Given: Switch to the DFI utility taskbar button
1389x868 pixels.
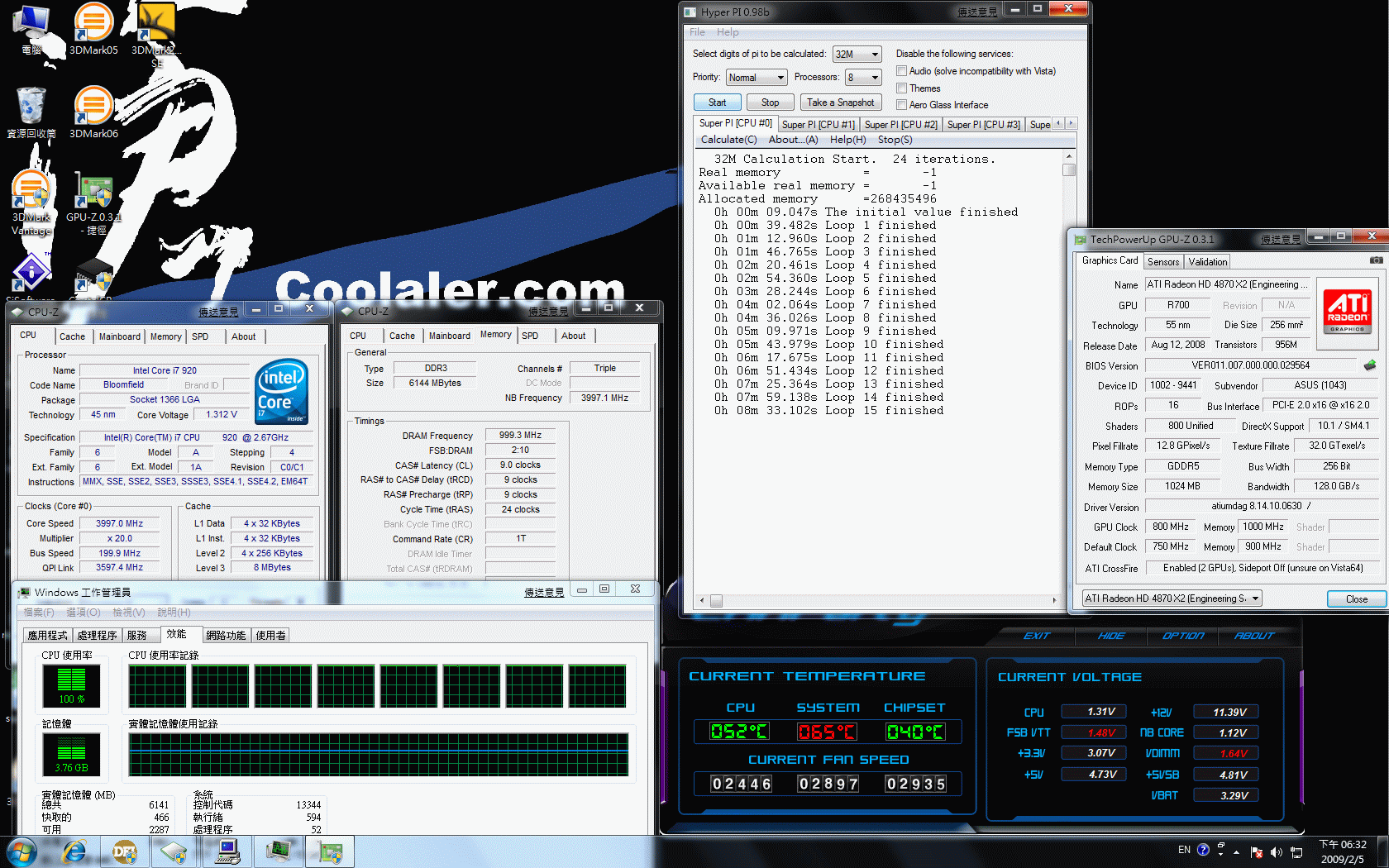Looking at the screenshot, I should 125,851.
